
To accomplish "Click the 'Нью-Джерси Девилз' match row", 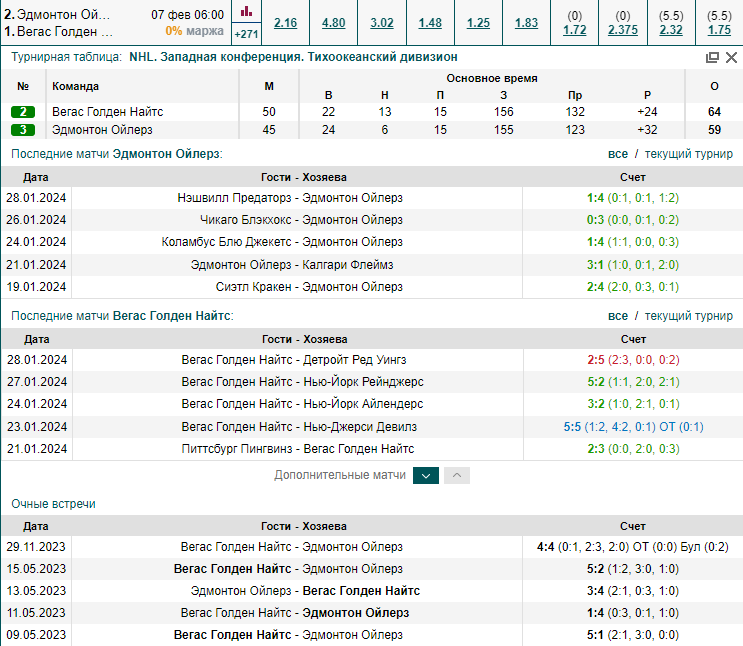I will click(x=372, y=427).
